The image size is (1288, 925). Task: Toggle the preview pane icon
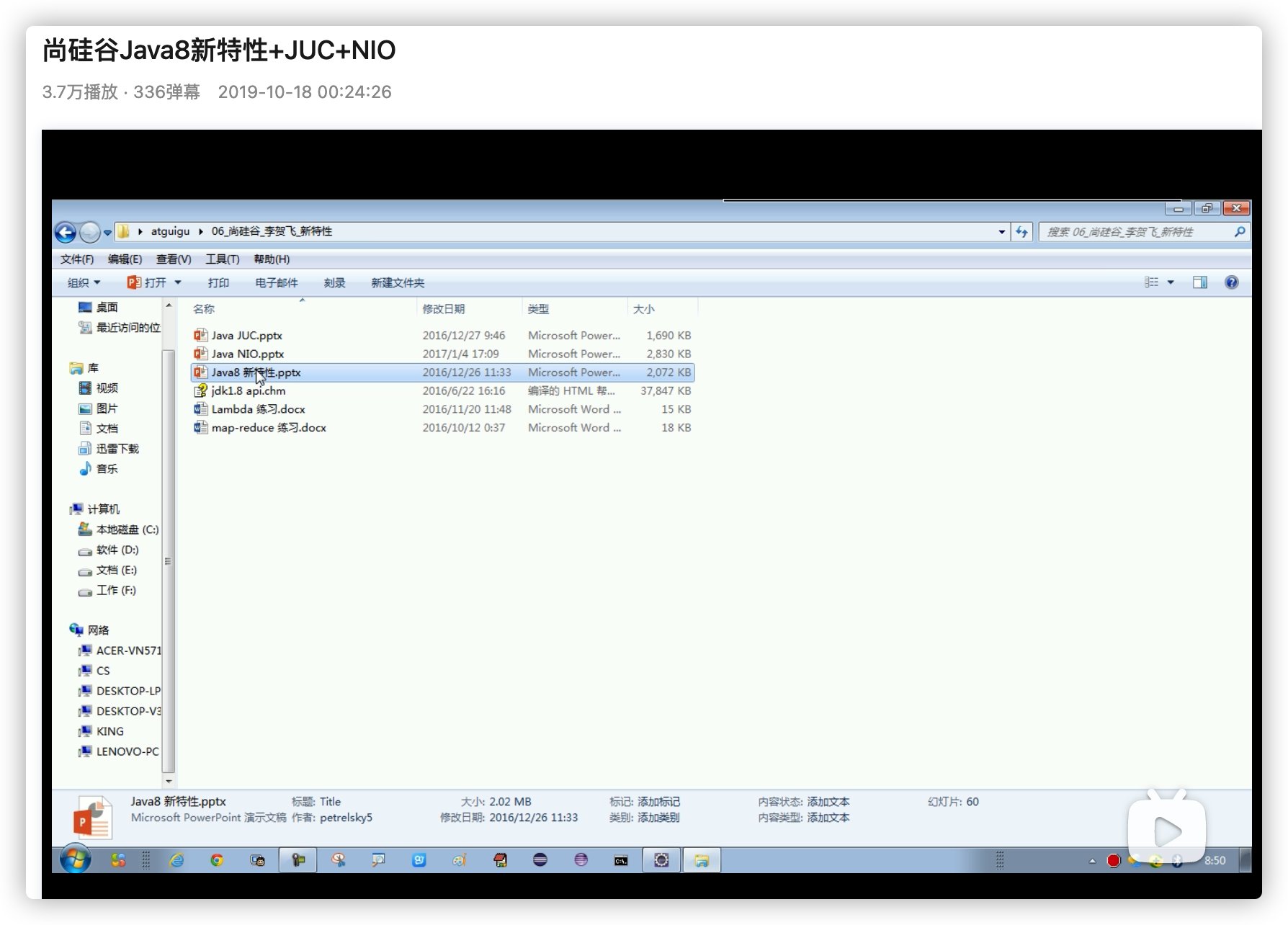[x=1199, y=282]
